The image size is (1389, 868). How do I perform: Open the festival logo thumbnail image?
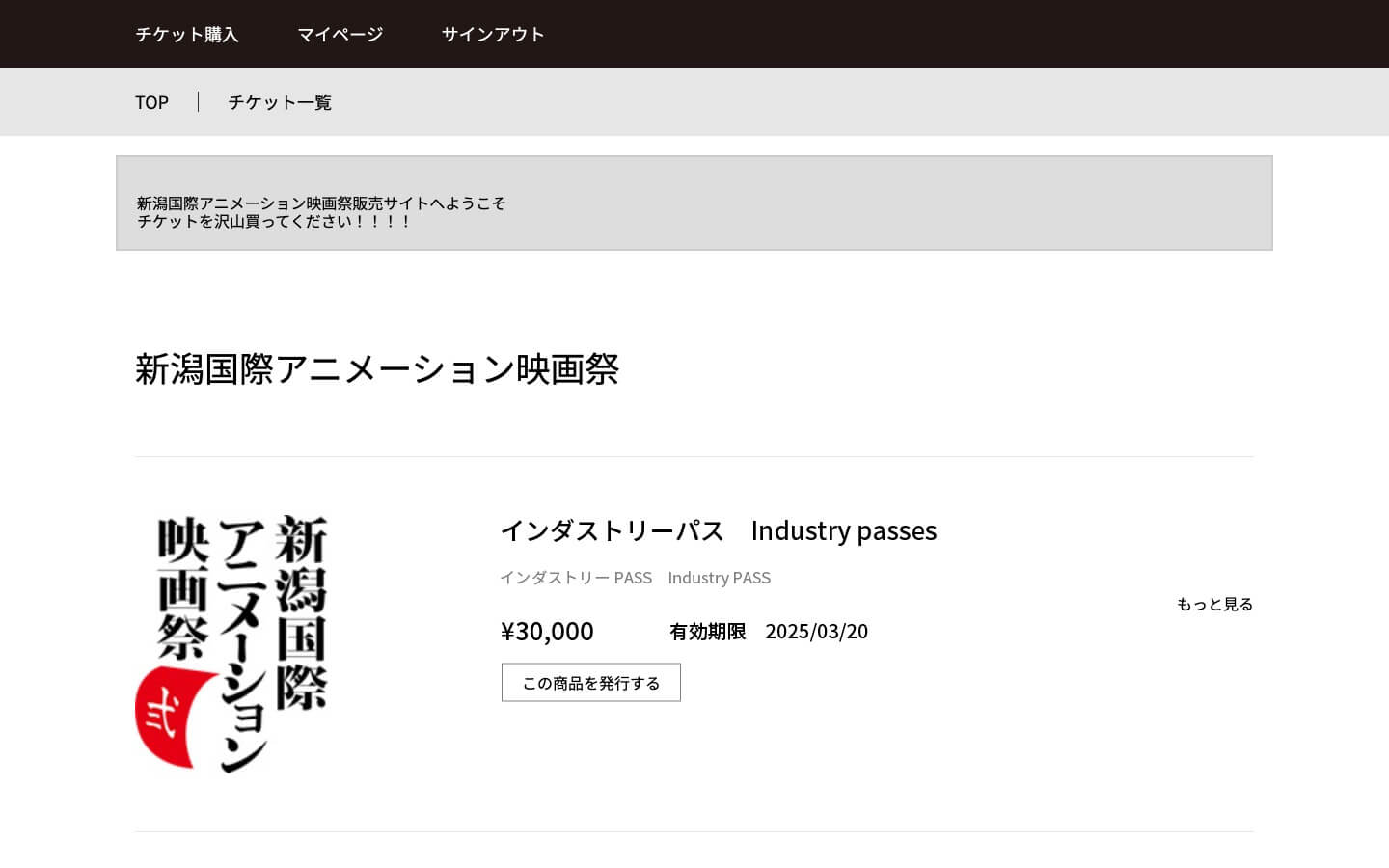pos(231,643)
